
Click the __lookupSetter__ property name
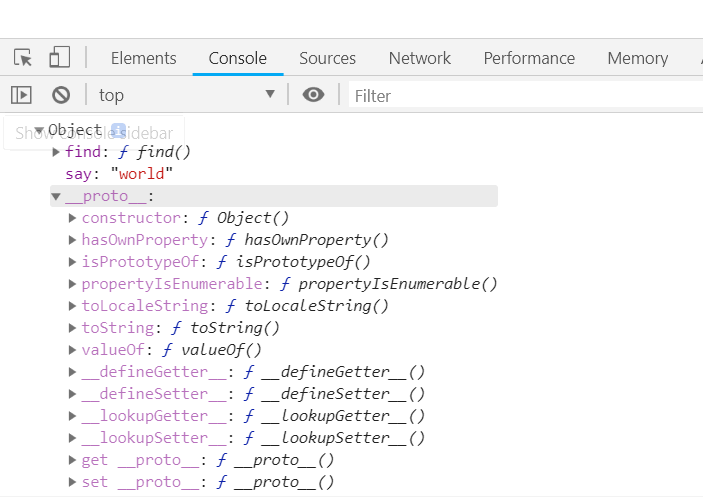pyautogui.click(x=154, y=438)
